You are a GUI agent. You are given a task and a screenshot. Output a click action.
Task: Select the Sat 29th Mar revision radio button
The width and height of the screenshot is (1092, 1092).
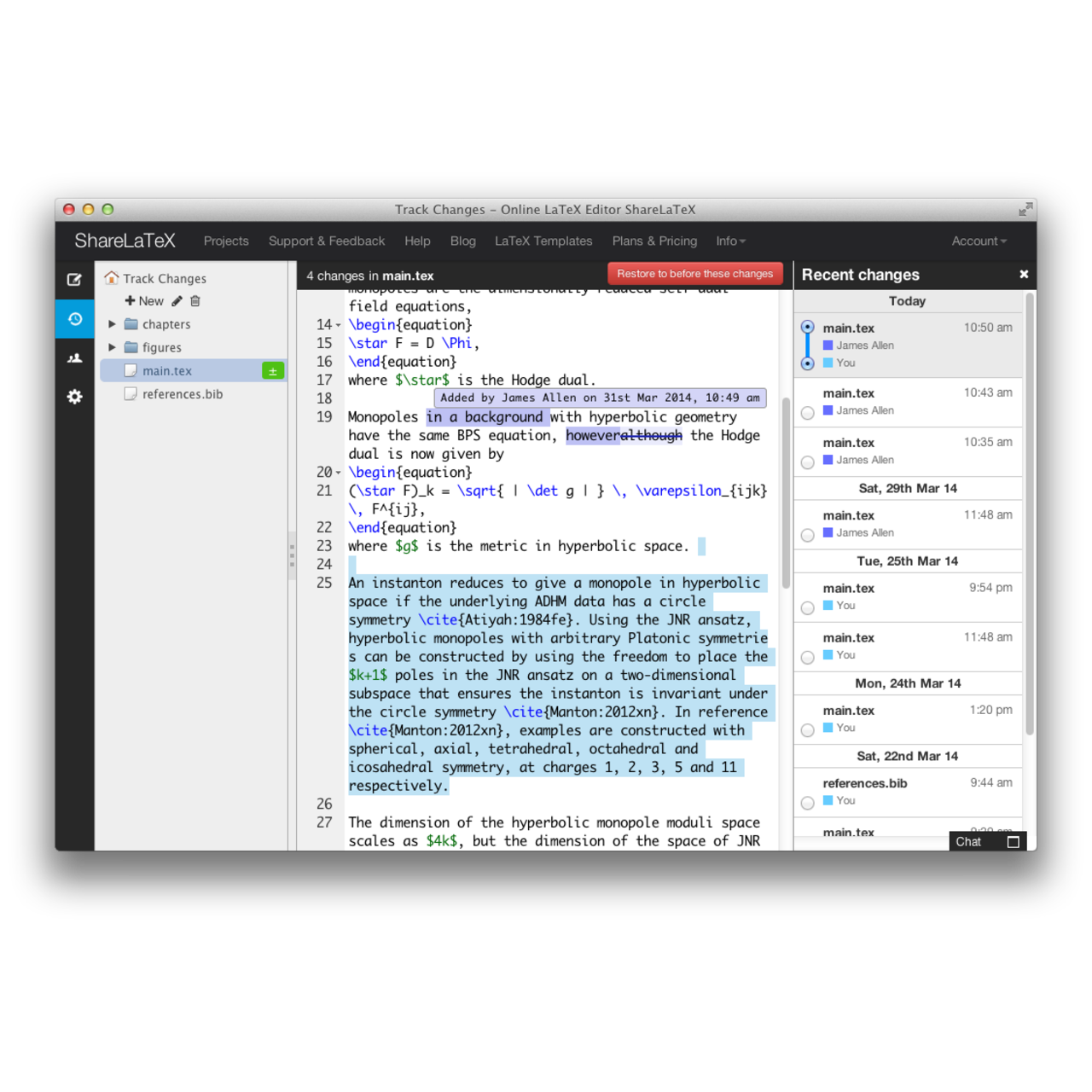tap(807, 535)
